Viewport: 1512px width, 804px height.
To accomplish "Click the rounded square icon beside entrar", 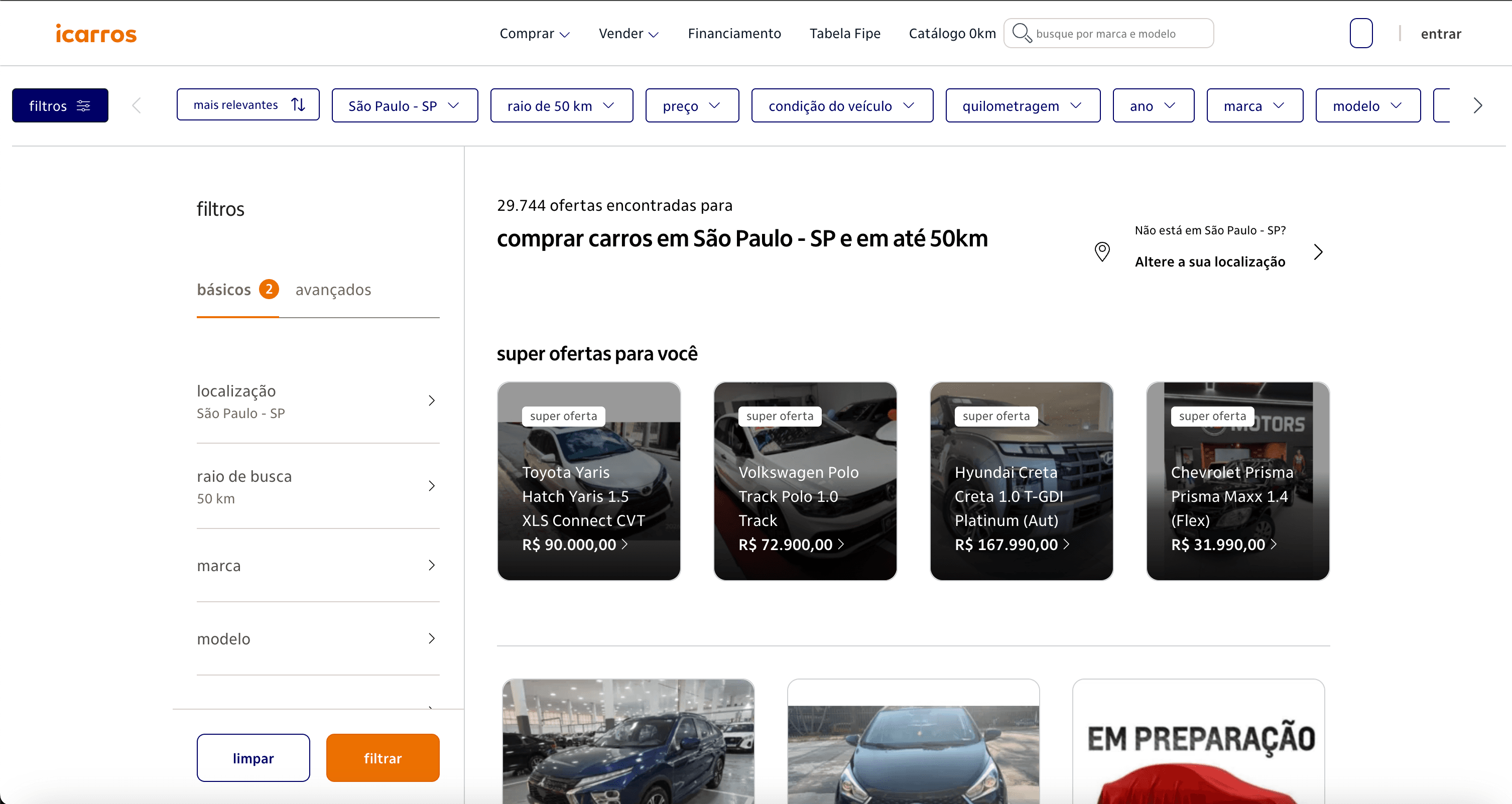I will (1360, 33).
